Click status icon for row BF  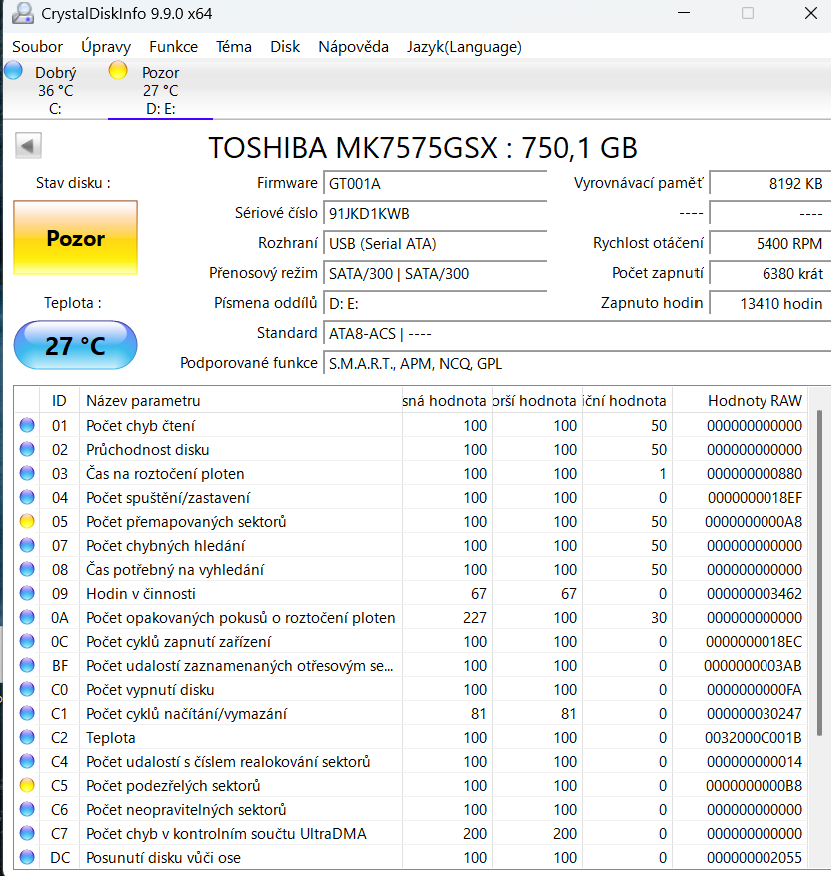(27, 665)
